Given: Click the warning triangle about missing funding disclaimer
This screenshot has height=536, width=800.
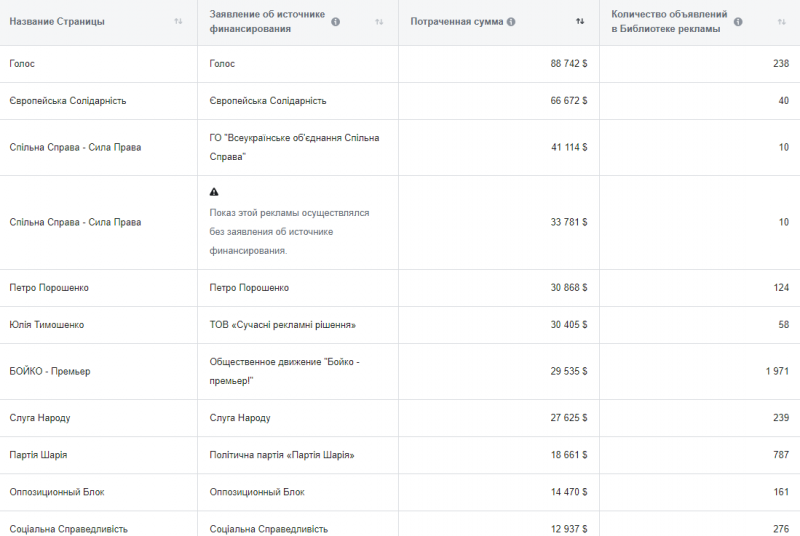Looking at the screenshot, I should pyautogui.click(x=214, y=192).
